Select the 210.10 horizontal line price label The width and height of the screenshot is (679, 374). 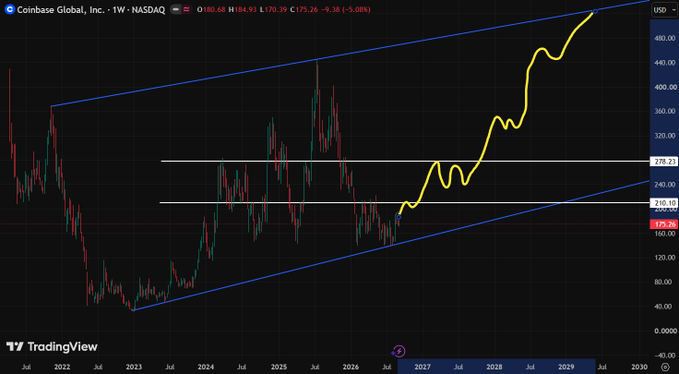coord(665,203)
